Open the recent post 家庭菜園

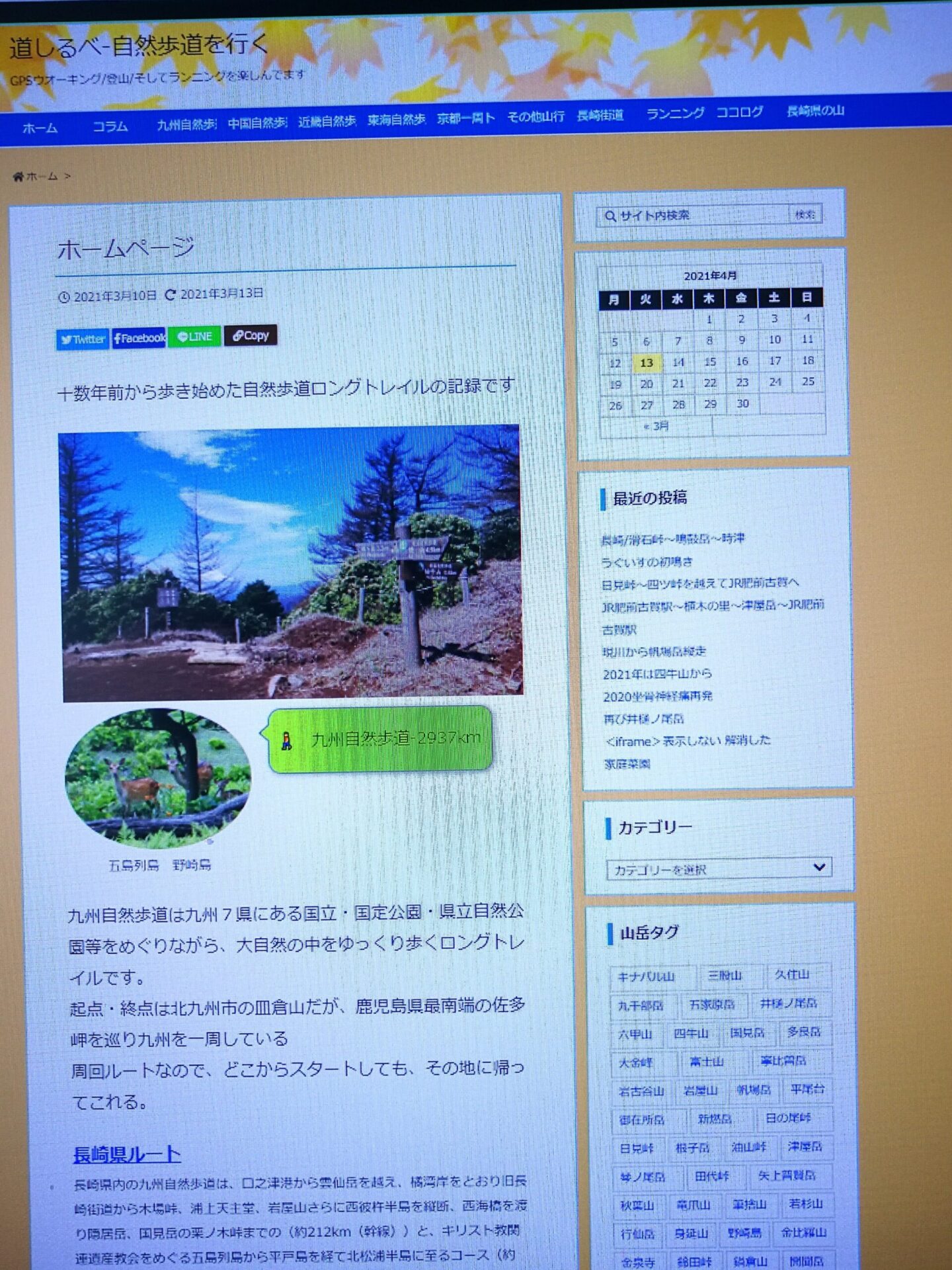[x=627, y=763]
